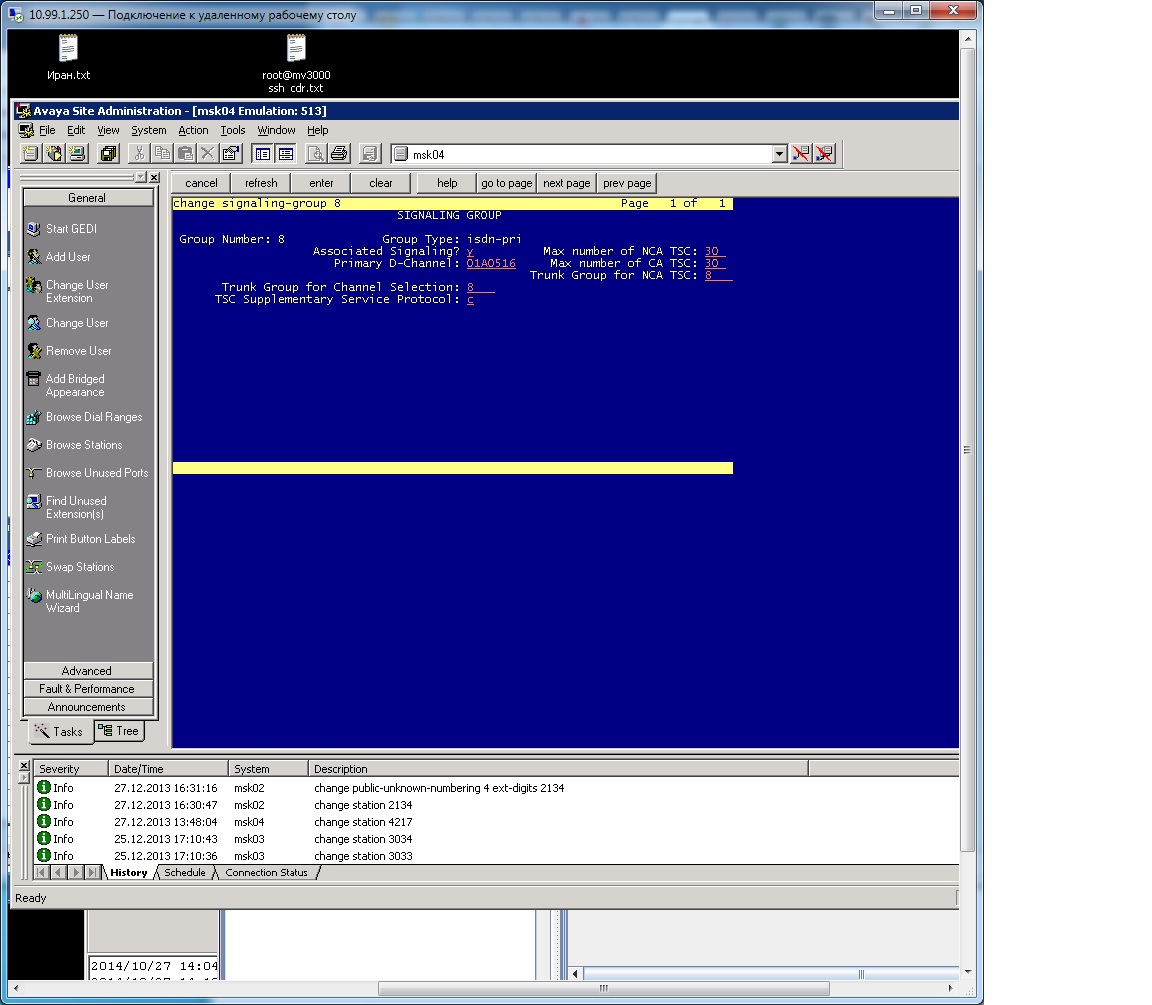
Task: Select the Add Bridged Appearance task
Action: click(x=65, y=385)
